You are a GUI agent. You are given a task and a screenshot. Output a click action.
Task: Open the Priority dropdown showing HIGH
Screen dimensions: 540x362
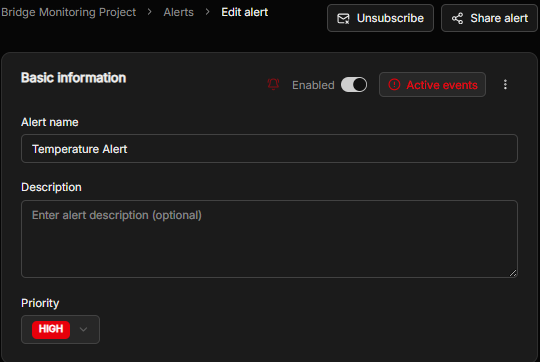pos(61,330)
